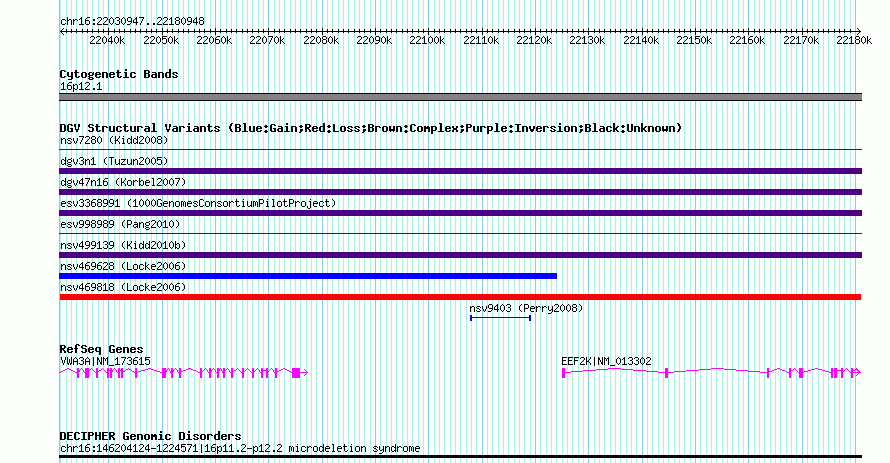890x463 pixels.
Task: Click the magenta VWA3A gene structure
Action: coord(184,373)
